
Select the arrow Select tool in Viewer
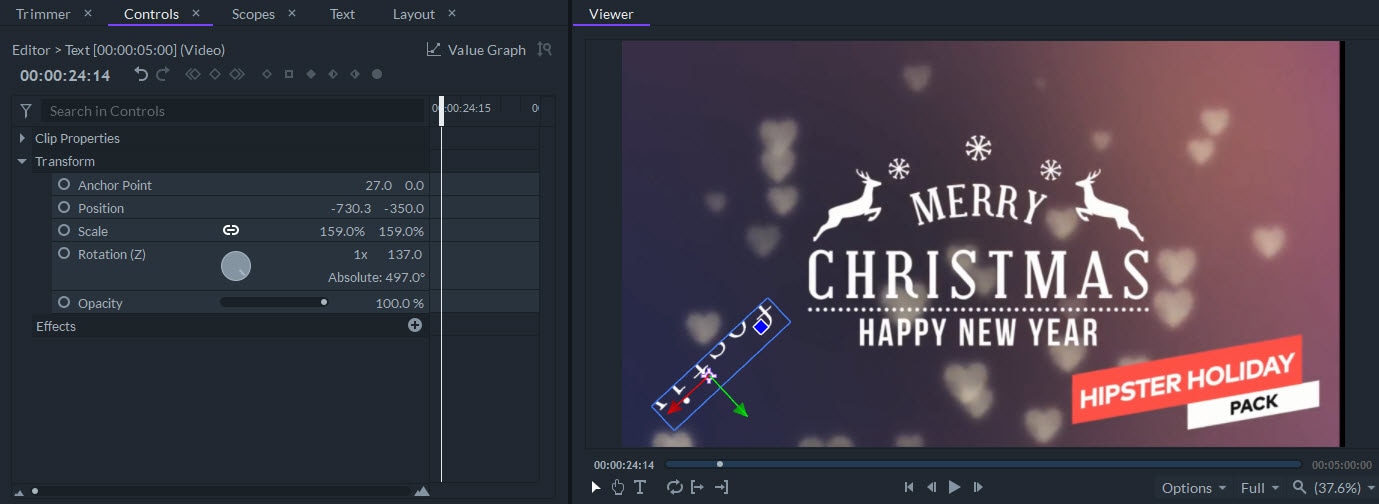pos(595,487)
